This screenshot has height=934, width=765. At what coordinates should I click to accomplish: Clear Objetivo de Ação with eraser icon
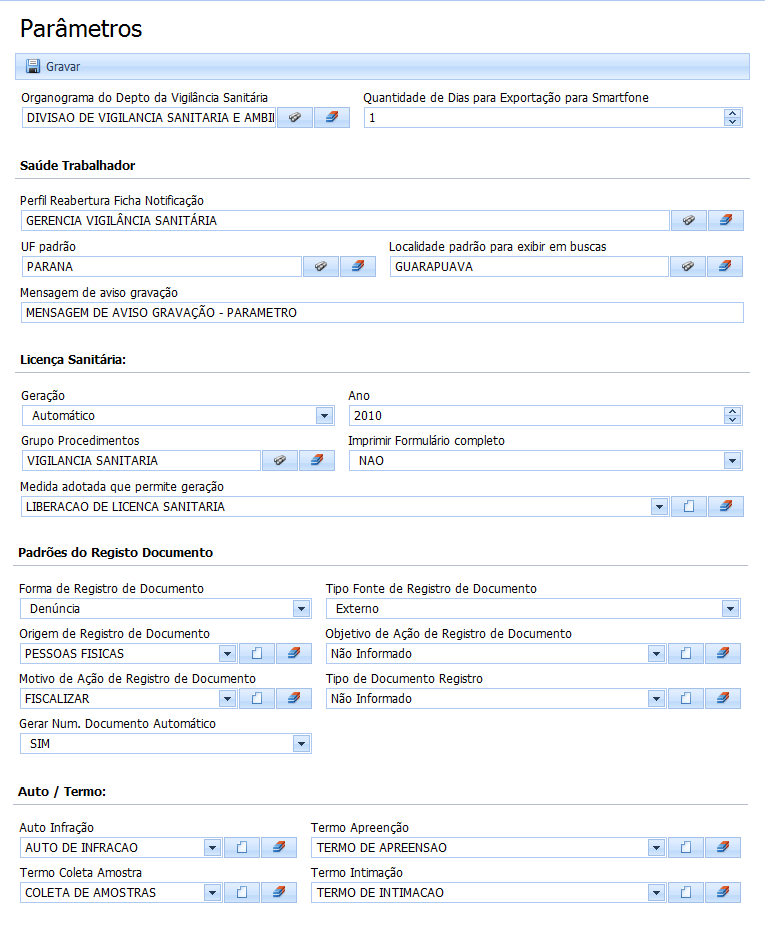click(723, 653)
